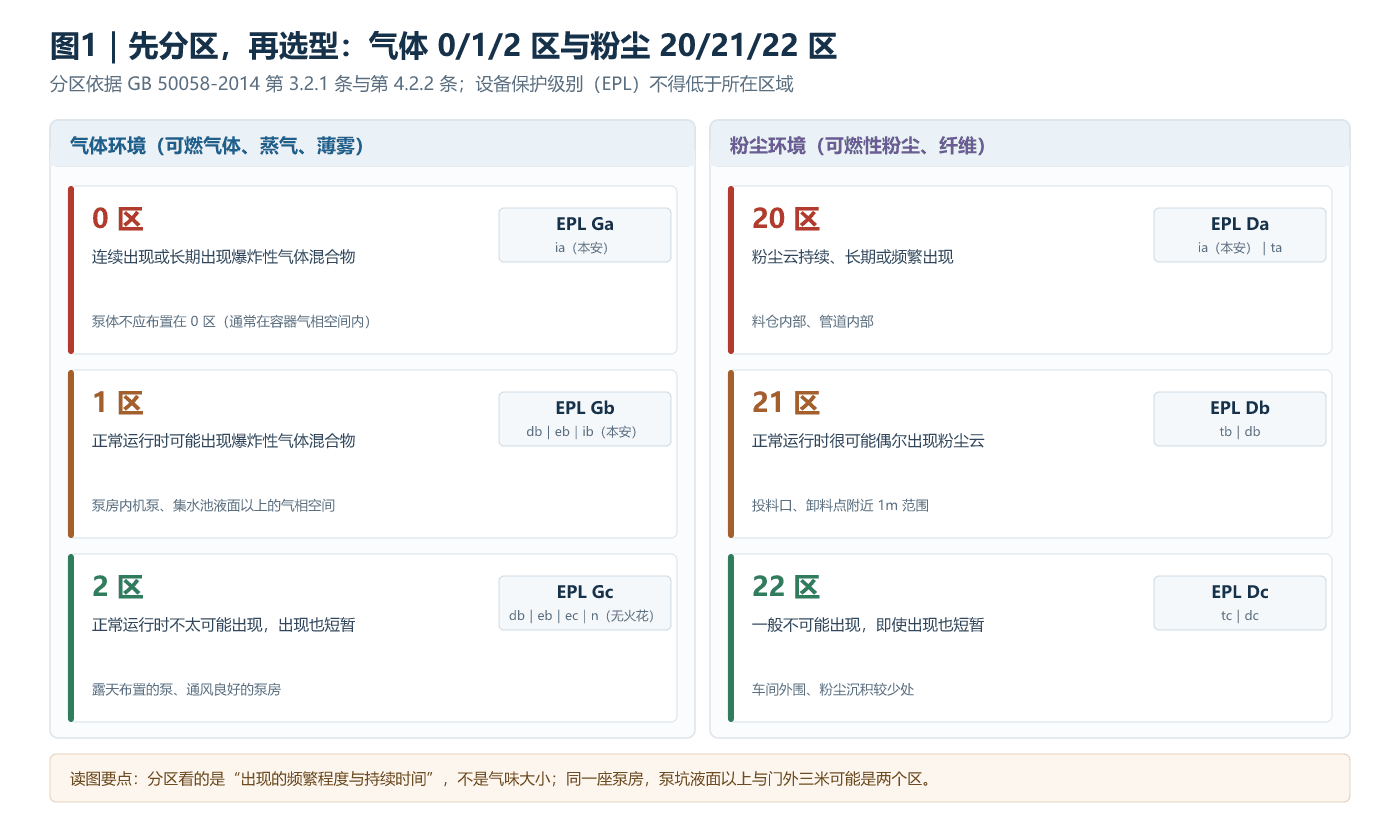This screenshot has width=1400, height=820.
Task: Select the subtitle citing "GB 50058-2014"
Action: coord(421,84)
